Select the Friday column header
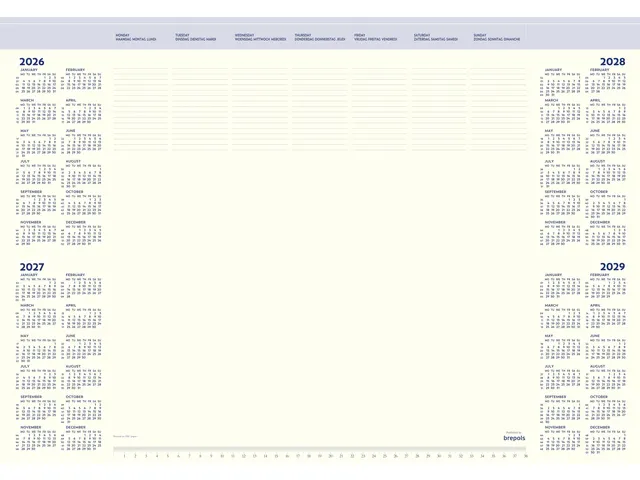This screenshot has height=480, width=640. pos(376,38)
